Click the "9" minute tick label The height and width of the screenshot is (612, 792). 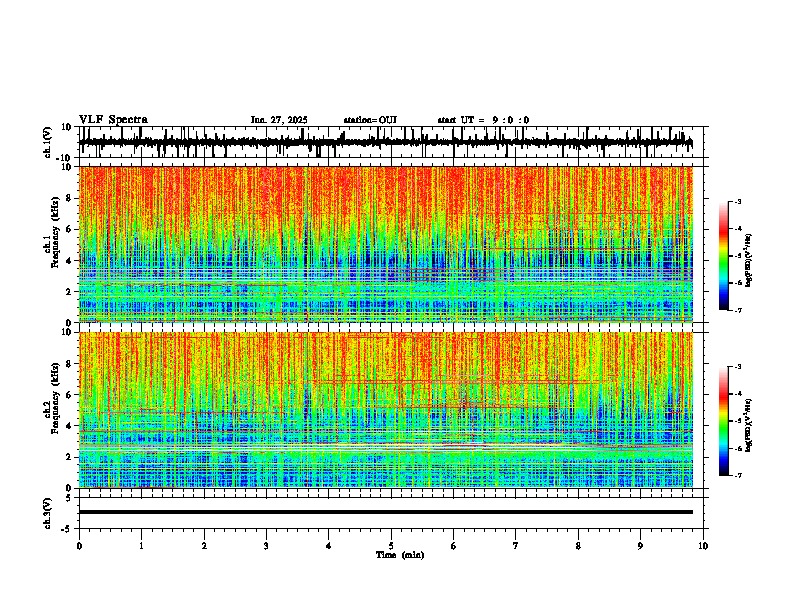(x=640, y=546)
